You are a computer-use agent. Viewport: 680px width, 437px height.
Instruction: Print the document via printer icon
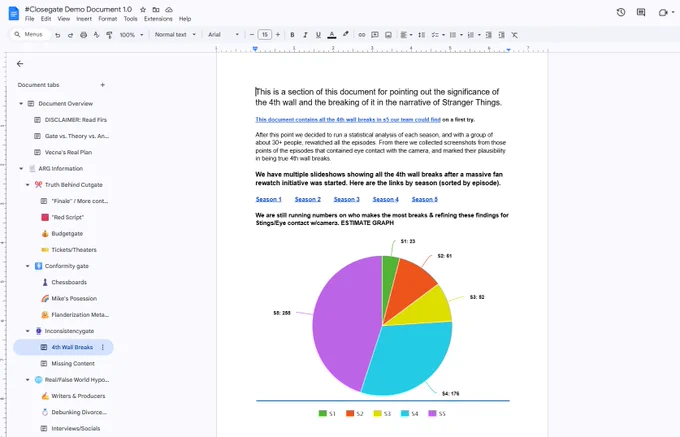point(83,35)
